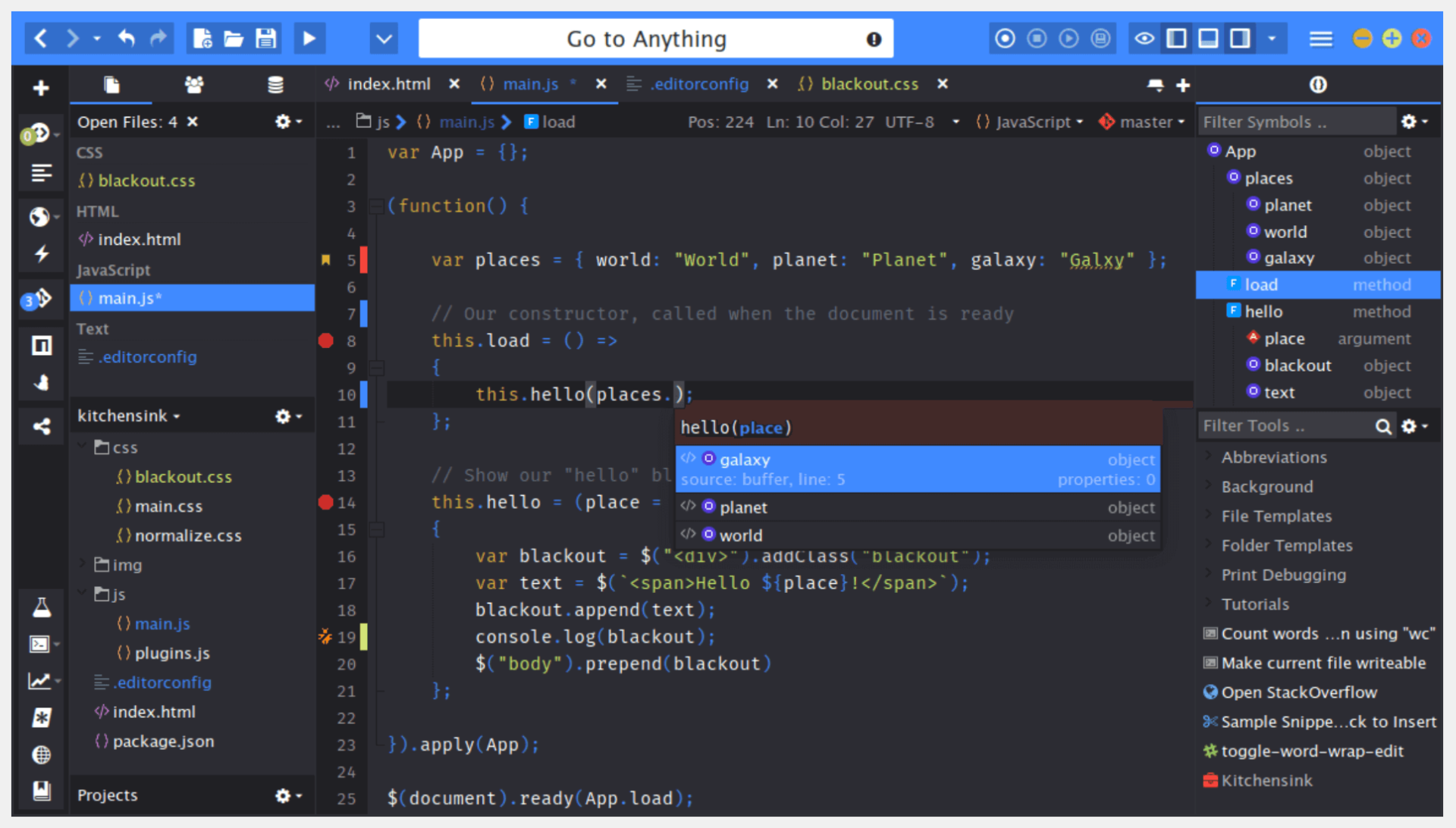Switch to the blackout.css tab
This screenshot has width=1456, height=828.
(869, 84)
